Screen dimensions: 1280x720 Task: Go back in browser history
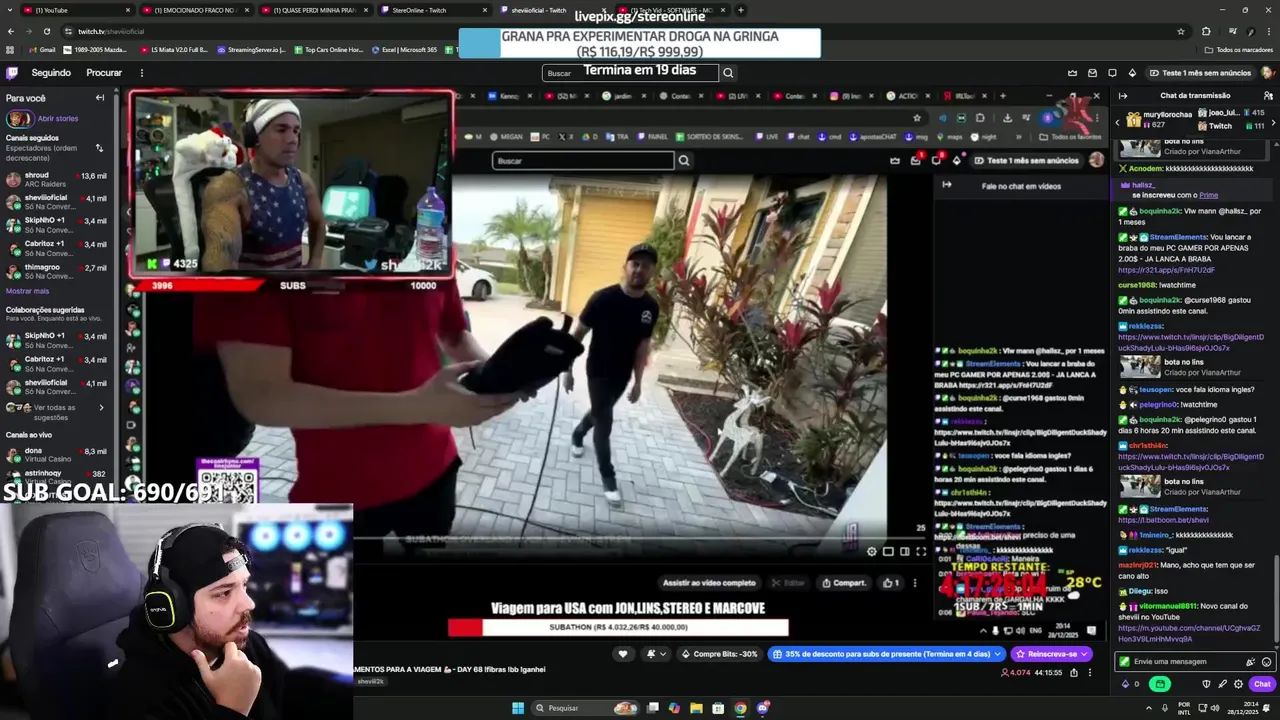pyautogui.click(x=11, y=31)
